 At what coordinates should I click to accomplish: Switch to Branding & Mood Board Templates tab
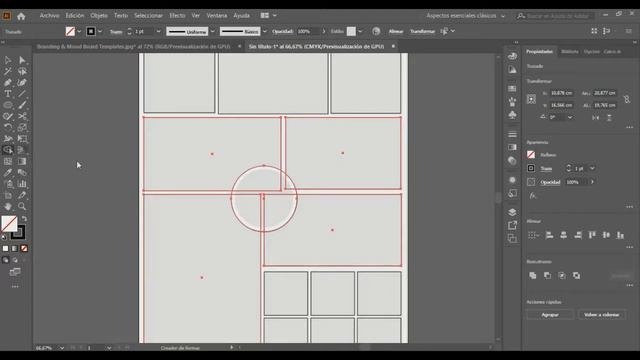click(133, 47)
